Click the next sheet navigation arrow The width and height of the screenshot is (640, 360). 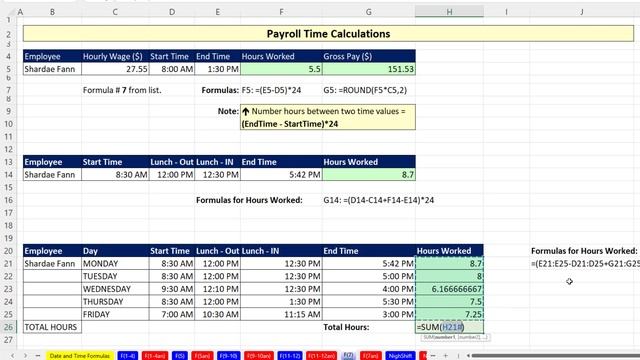tap(25, 356)
